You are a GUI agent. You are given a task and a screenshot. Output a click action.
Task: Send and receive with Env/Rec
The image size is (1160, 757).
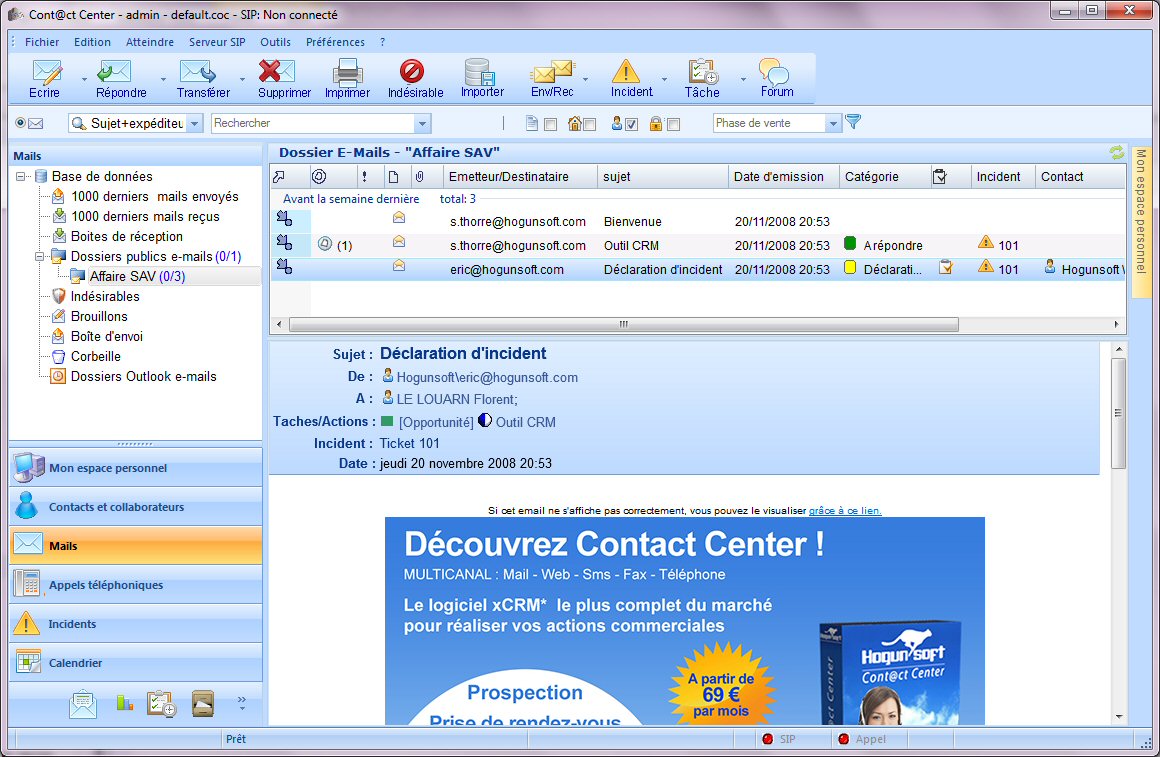(552, 73)
